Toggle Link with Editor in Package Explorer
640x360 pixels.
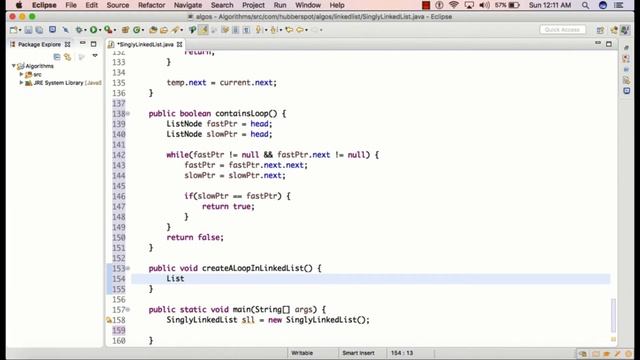[68, 57]
